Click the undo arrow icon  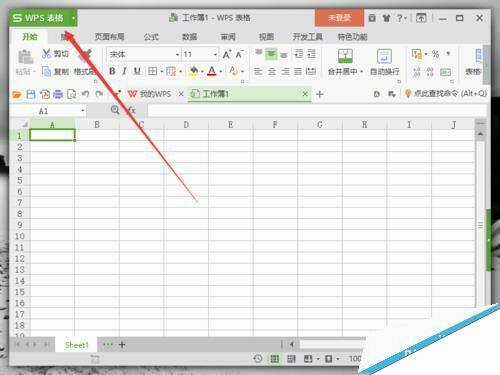click(85, 94)
